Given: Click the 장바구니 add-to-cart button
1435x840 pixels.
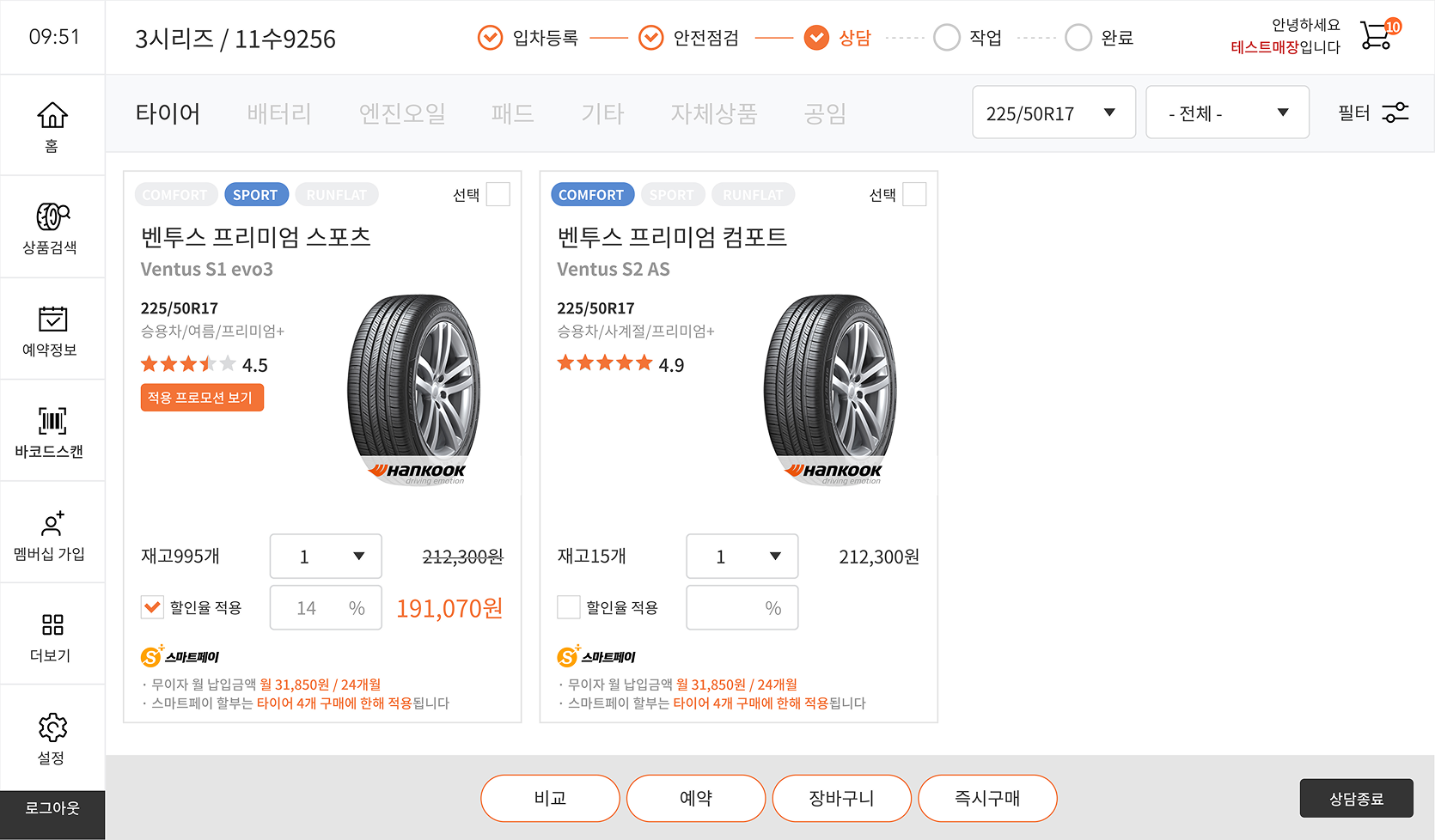Looking at the screenshot, I should [x=842, y=799].
